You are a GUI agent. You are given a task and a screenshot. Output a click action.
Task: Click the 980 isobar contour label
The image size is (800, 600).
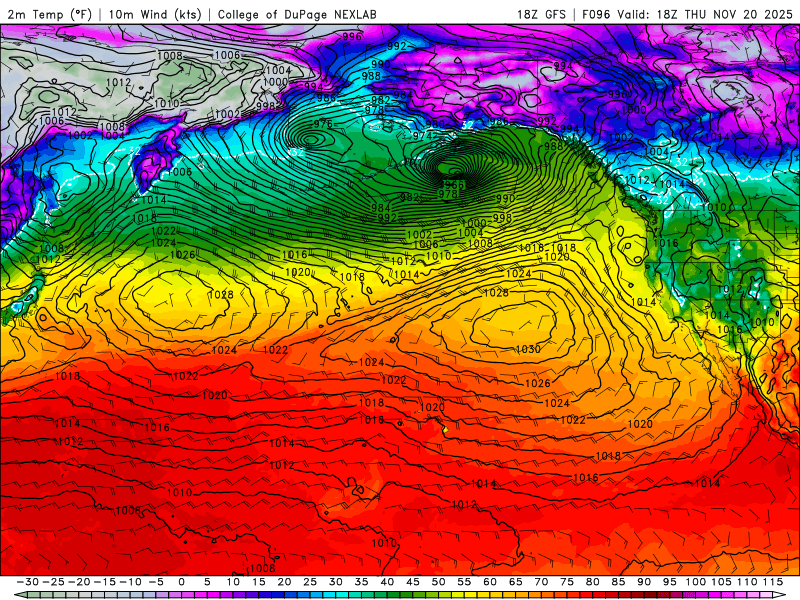pyautogui.click(x=435, y=124)
